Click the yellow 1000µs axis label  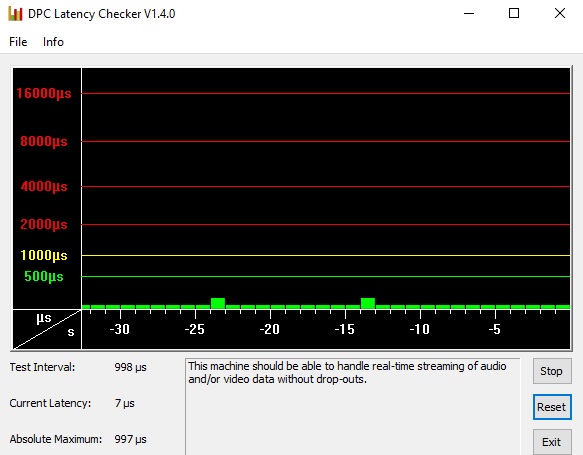tap(44, 255)
